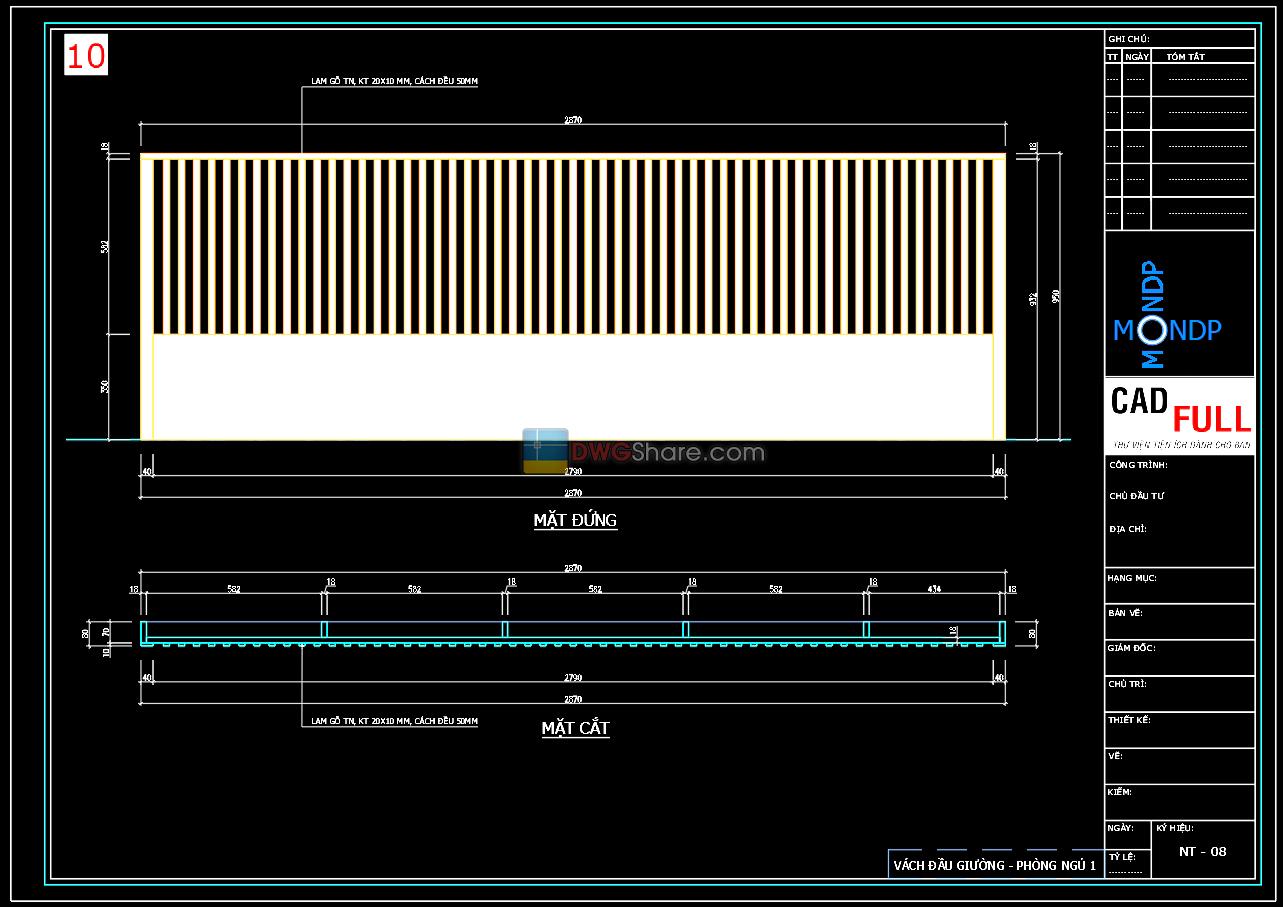Viewport: 1283px width, 907px height.
Task: Click the GHI CHÚ notes header
Action: (1129, 39)
